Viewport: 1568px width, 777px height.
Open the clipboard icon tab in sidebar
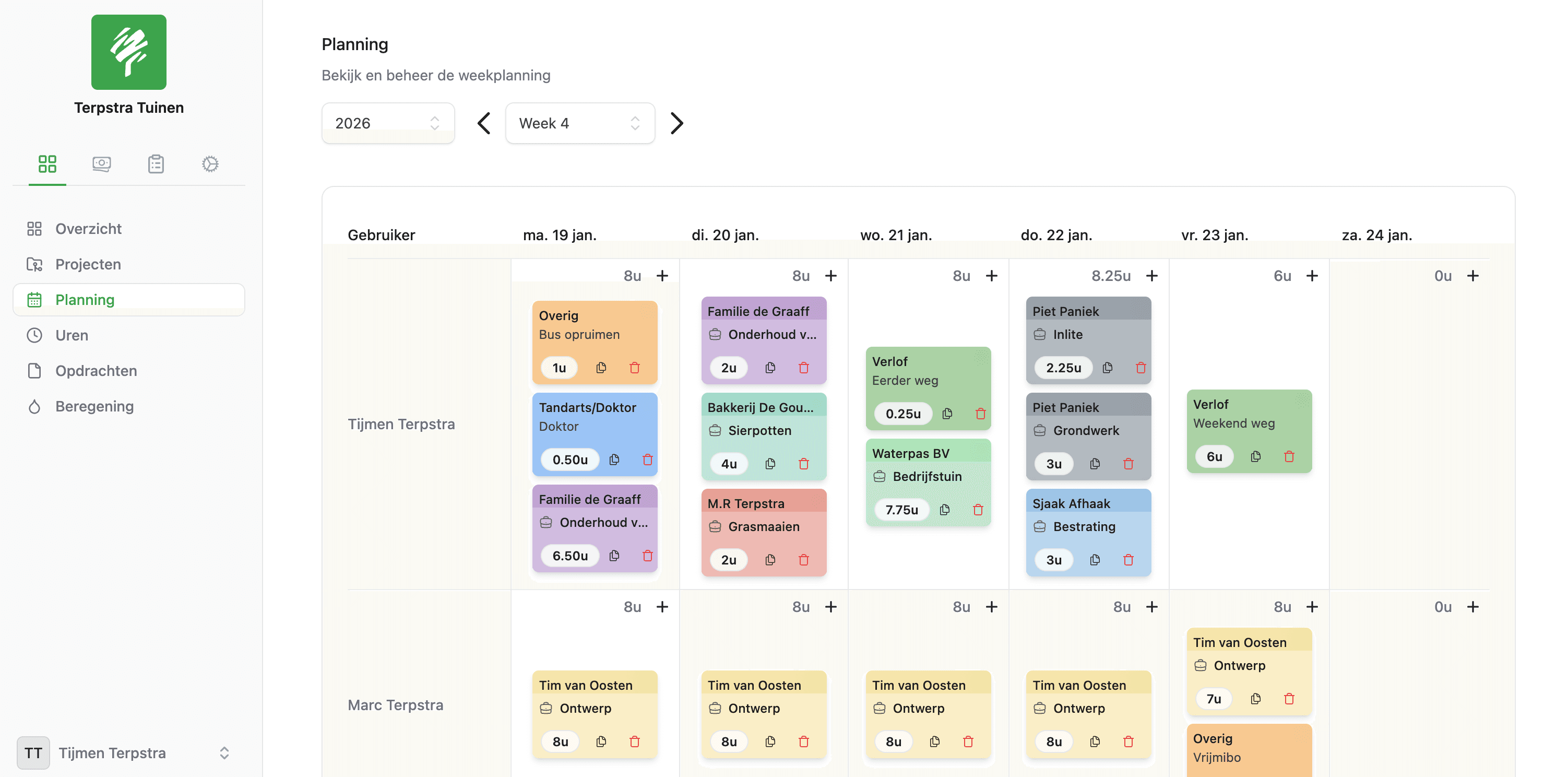click(x=156, y=164)
